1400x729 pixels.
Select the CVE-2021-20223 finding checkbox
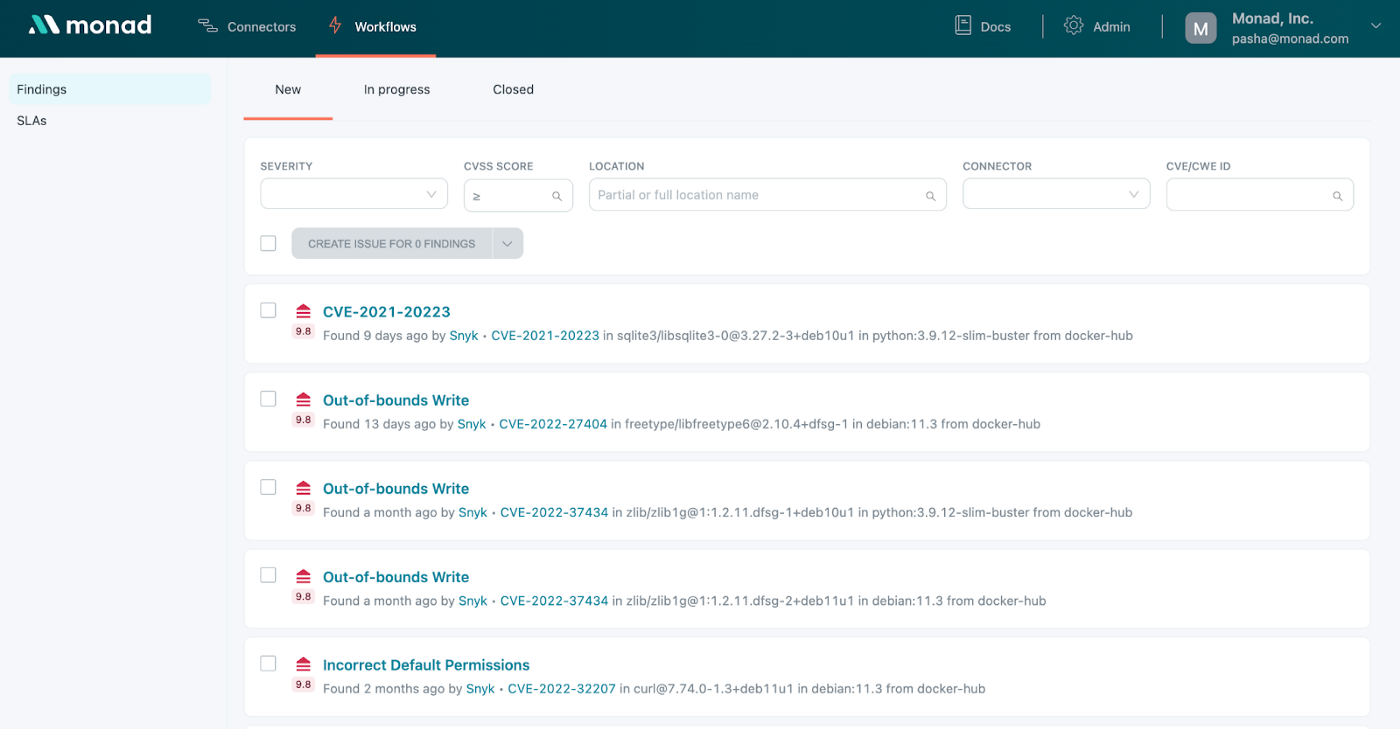coord(268,310)
